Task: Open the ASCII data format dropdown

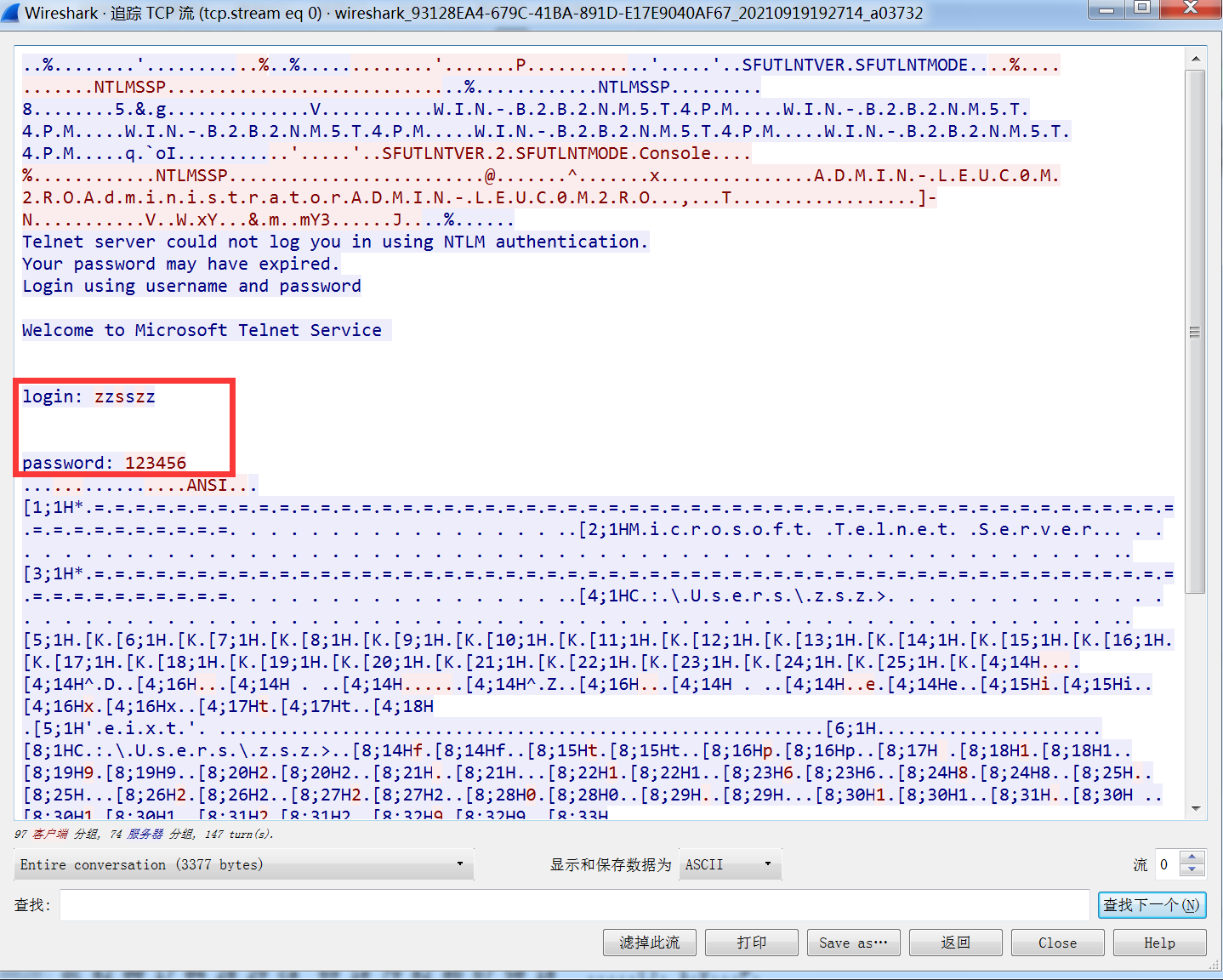Action: pyautogui.click(x=730, y=864)
